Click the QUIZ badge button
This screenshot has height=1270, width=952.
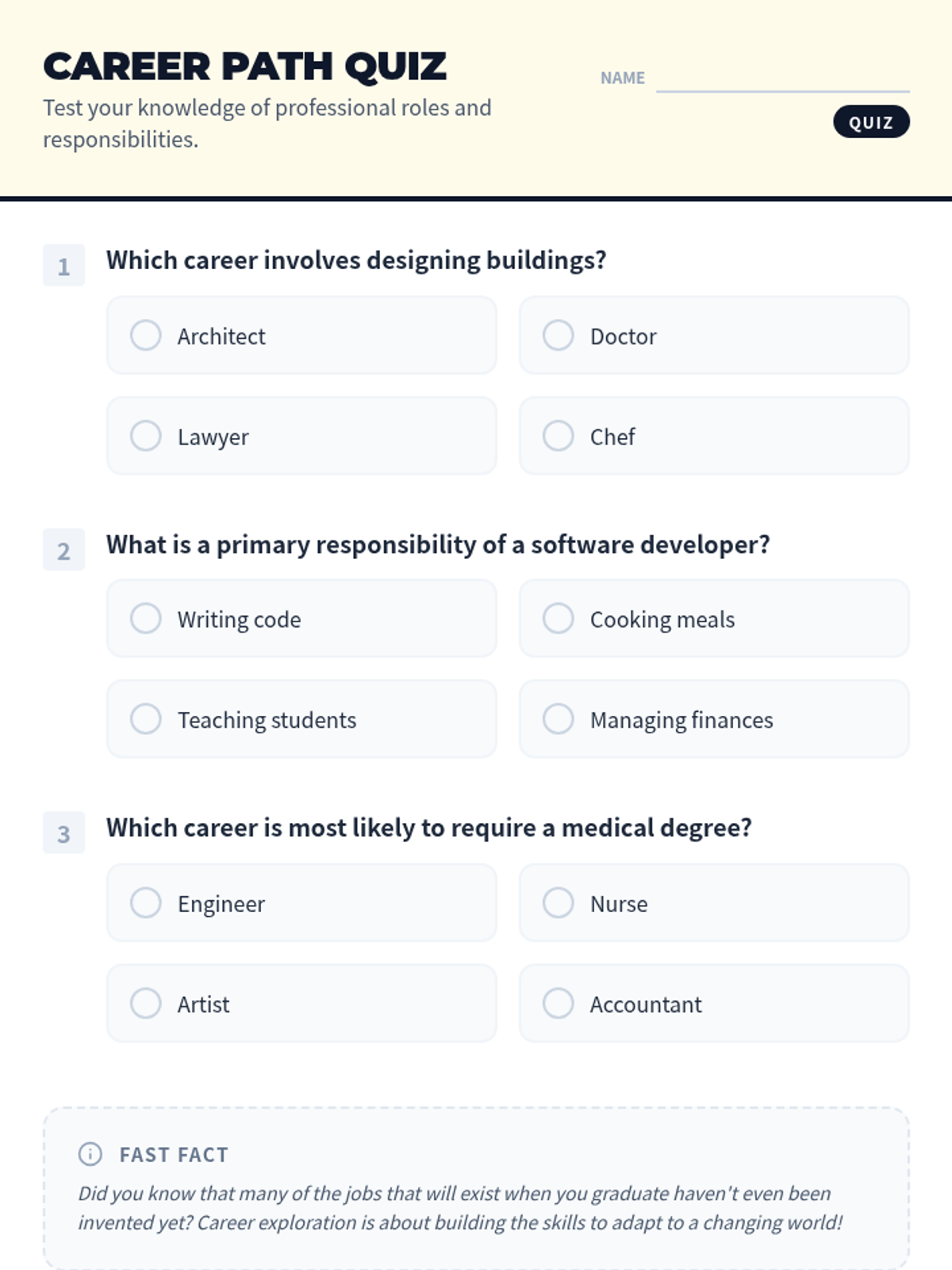click(x=871, y=122)
